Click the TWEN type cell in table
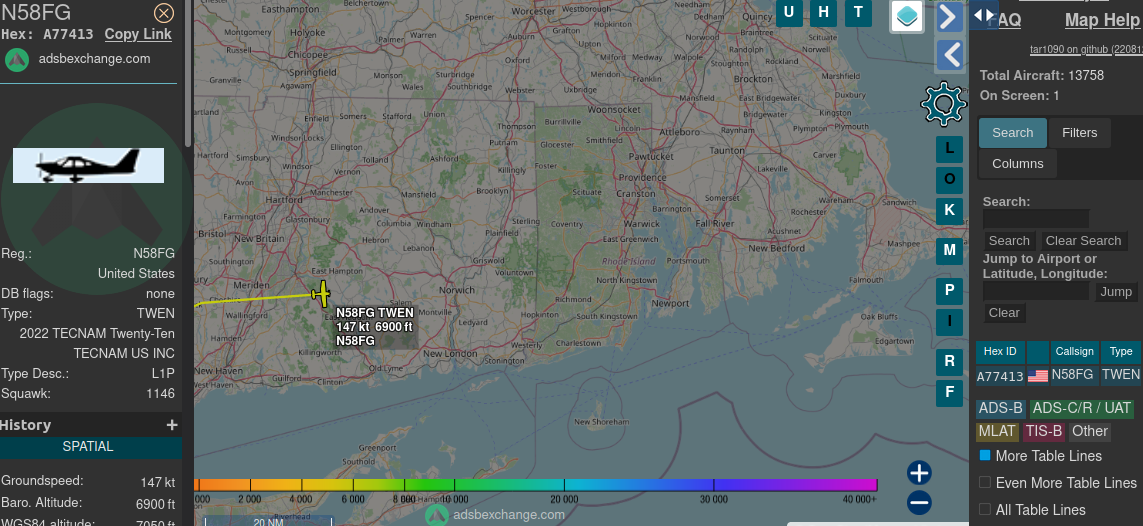This screenshot has height=526, width=1143. [x=1121, y=374]
